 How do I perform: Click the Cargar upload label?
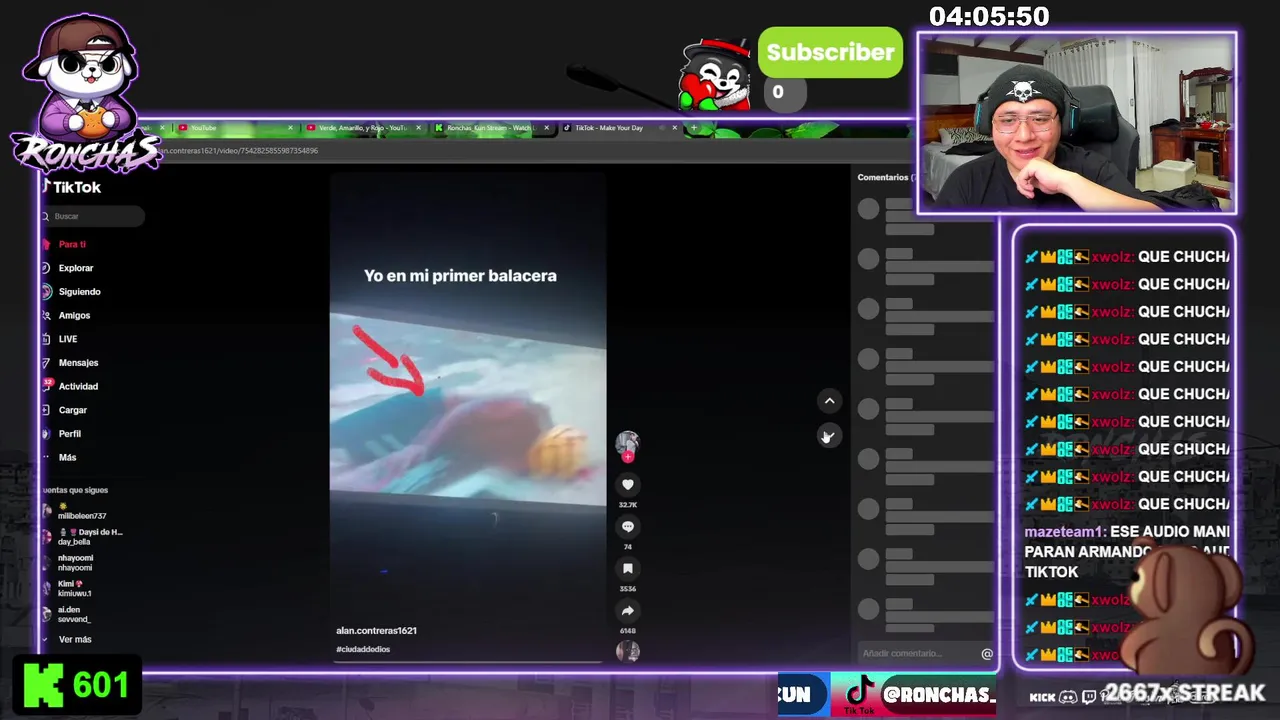pyautogui.click(x=73, y=410)
